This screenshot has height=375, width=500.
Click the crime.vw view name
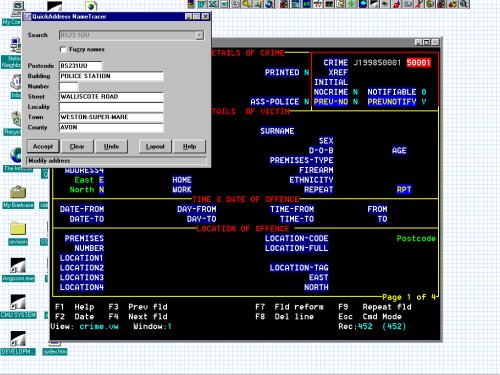(x=99, y=326)
